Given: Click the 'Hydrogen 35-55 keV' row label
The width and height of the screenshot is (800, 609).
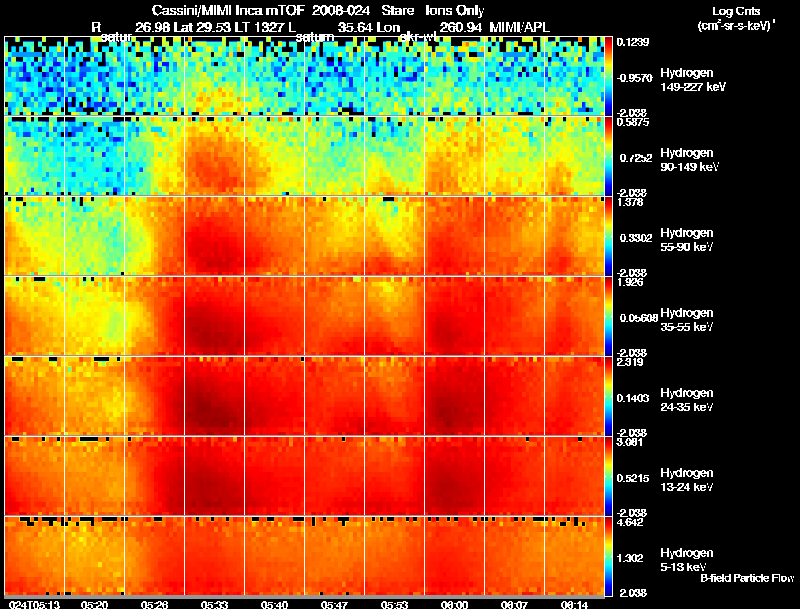Looking at the screenshot, I should tap(686, 320).
